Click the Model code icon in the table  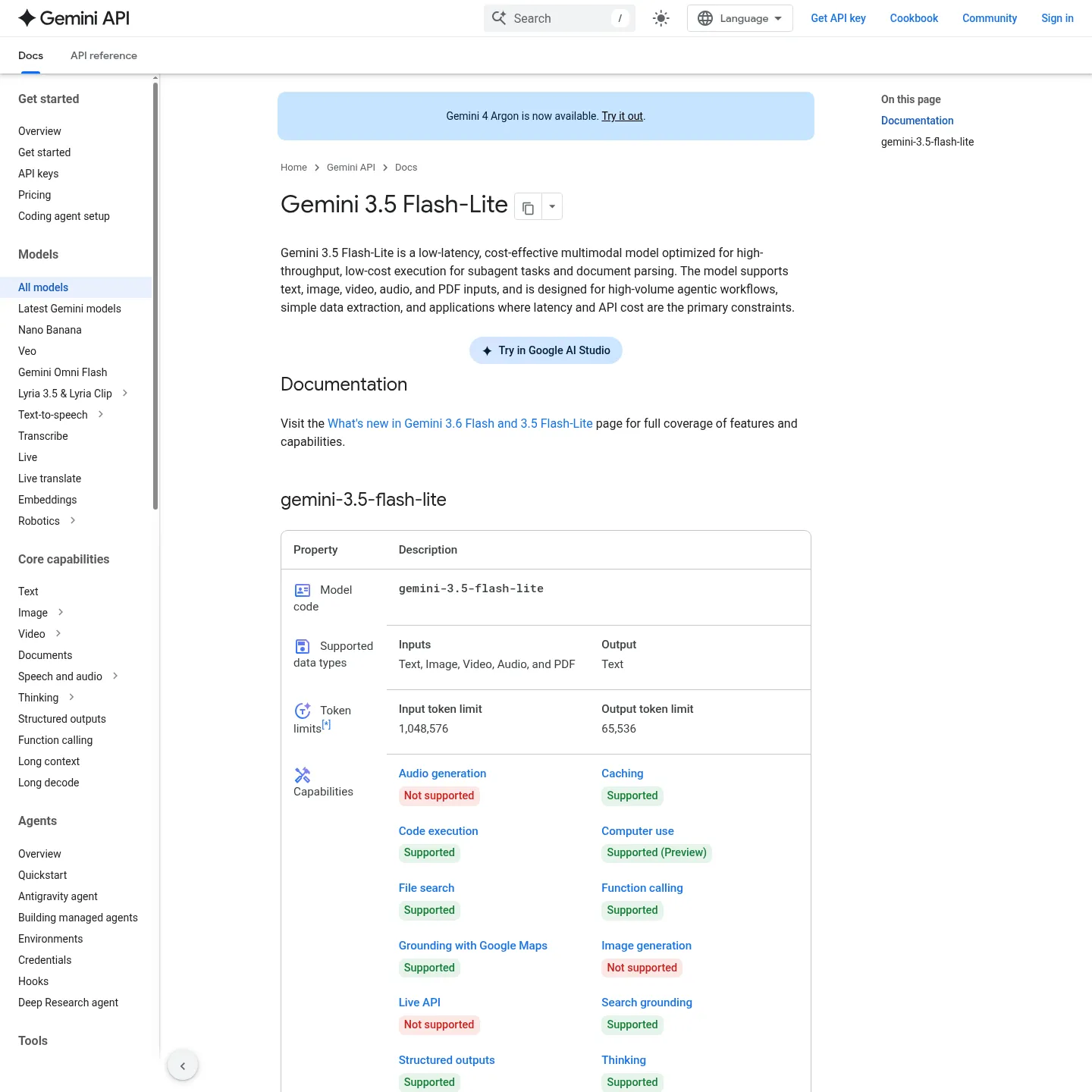coord(303,590)
